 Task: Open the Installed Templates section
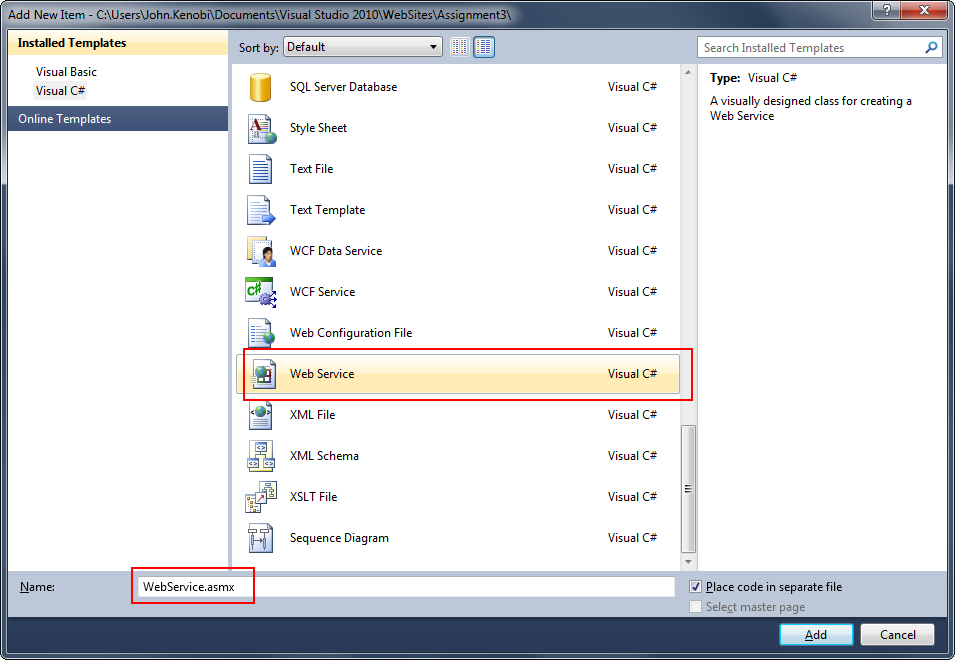point(118,43)
